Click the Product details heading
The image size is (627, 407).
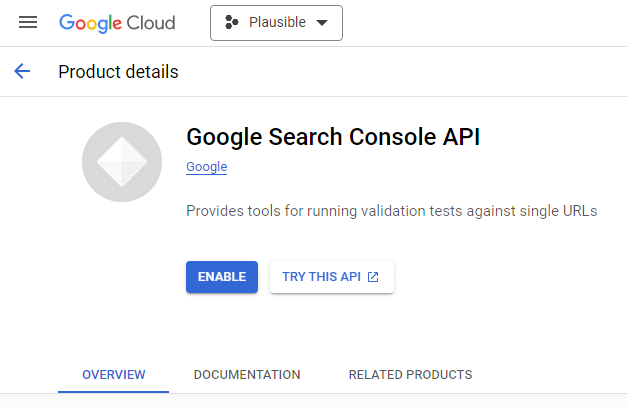pos(118,72)
